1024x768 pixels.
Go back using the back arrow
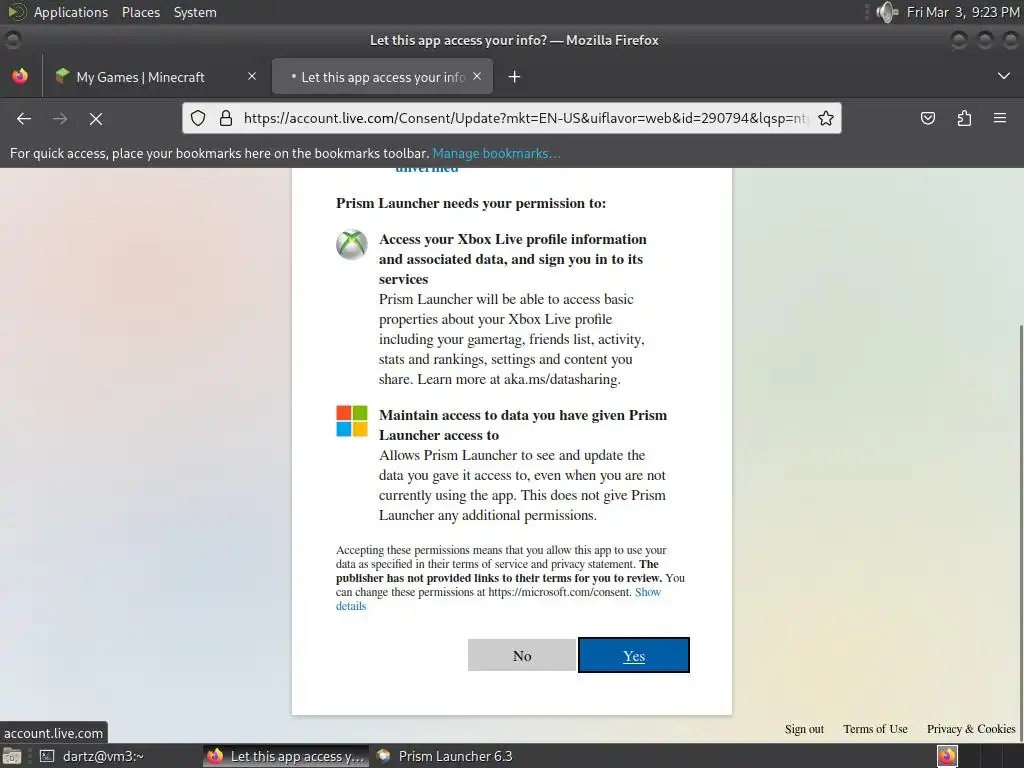point(24,119)
